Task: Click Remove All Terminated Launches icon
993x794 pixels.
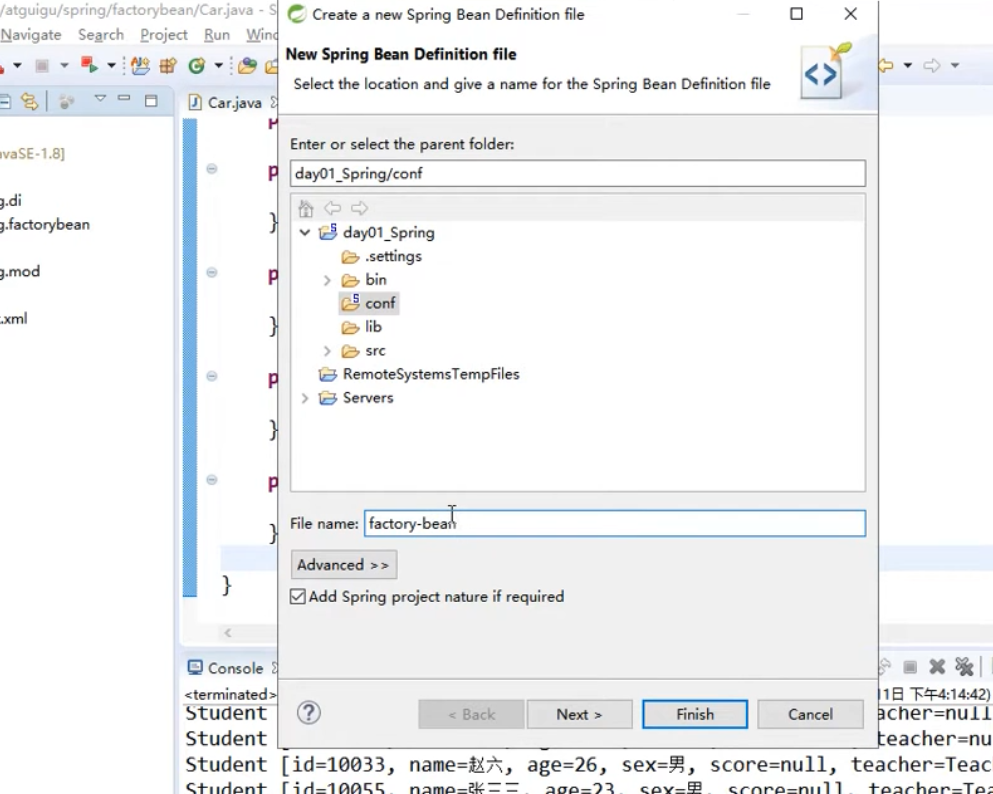Action: click(964, 667)
